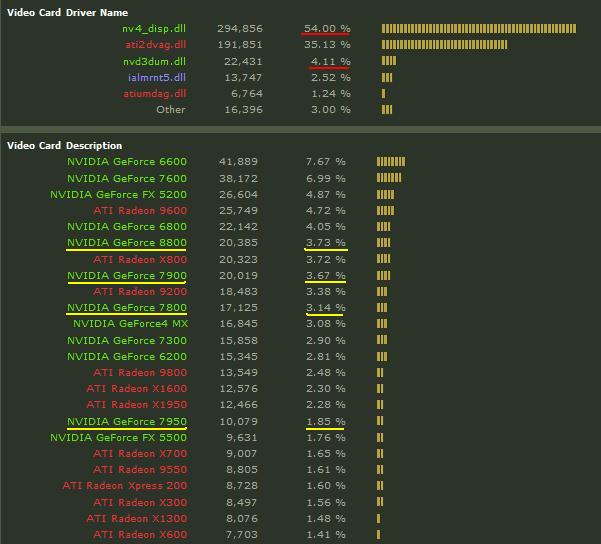Select the 4.11 % underlined percentage
Screen dimensions: 601x544
[330, 62]
